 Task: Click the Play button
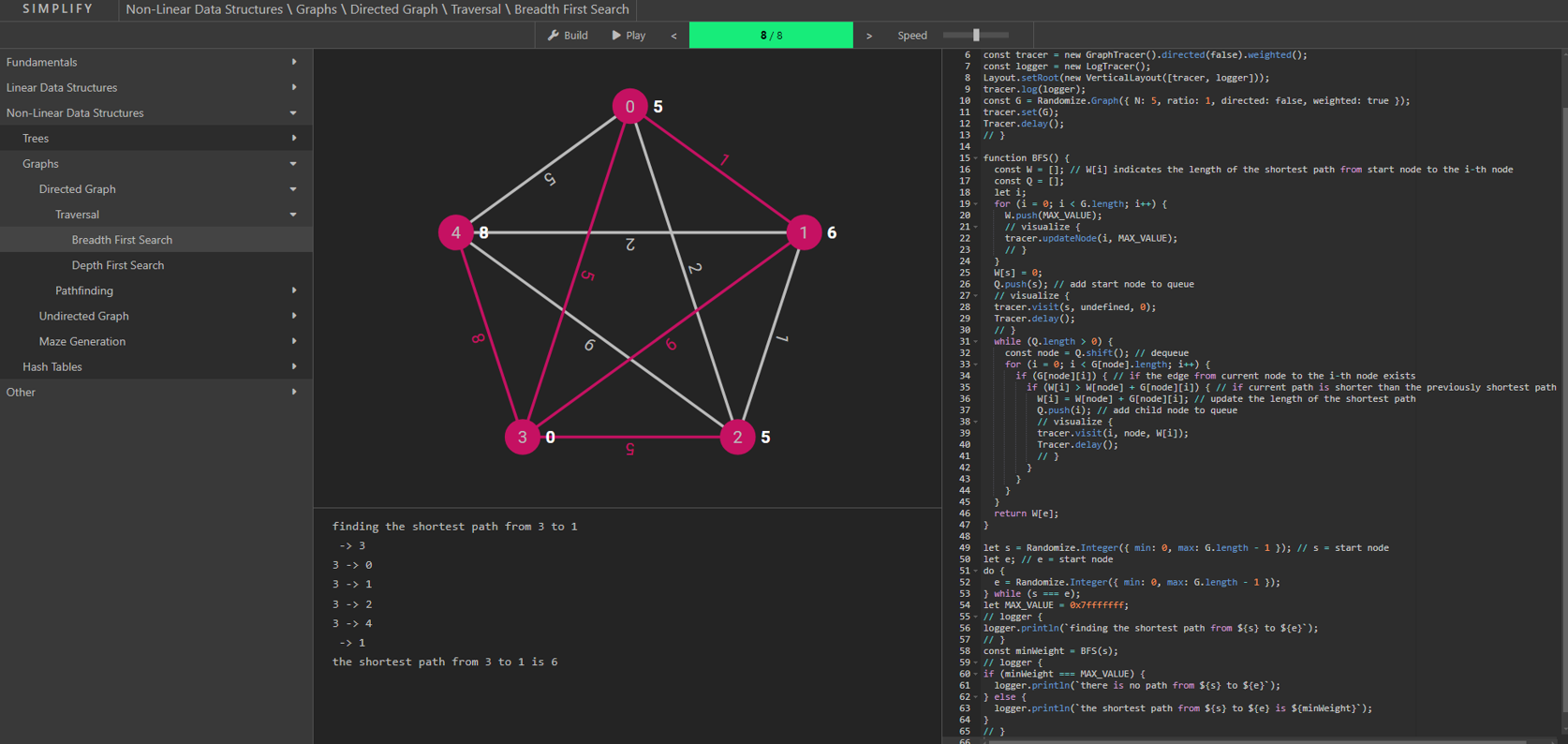pos(629,36)
